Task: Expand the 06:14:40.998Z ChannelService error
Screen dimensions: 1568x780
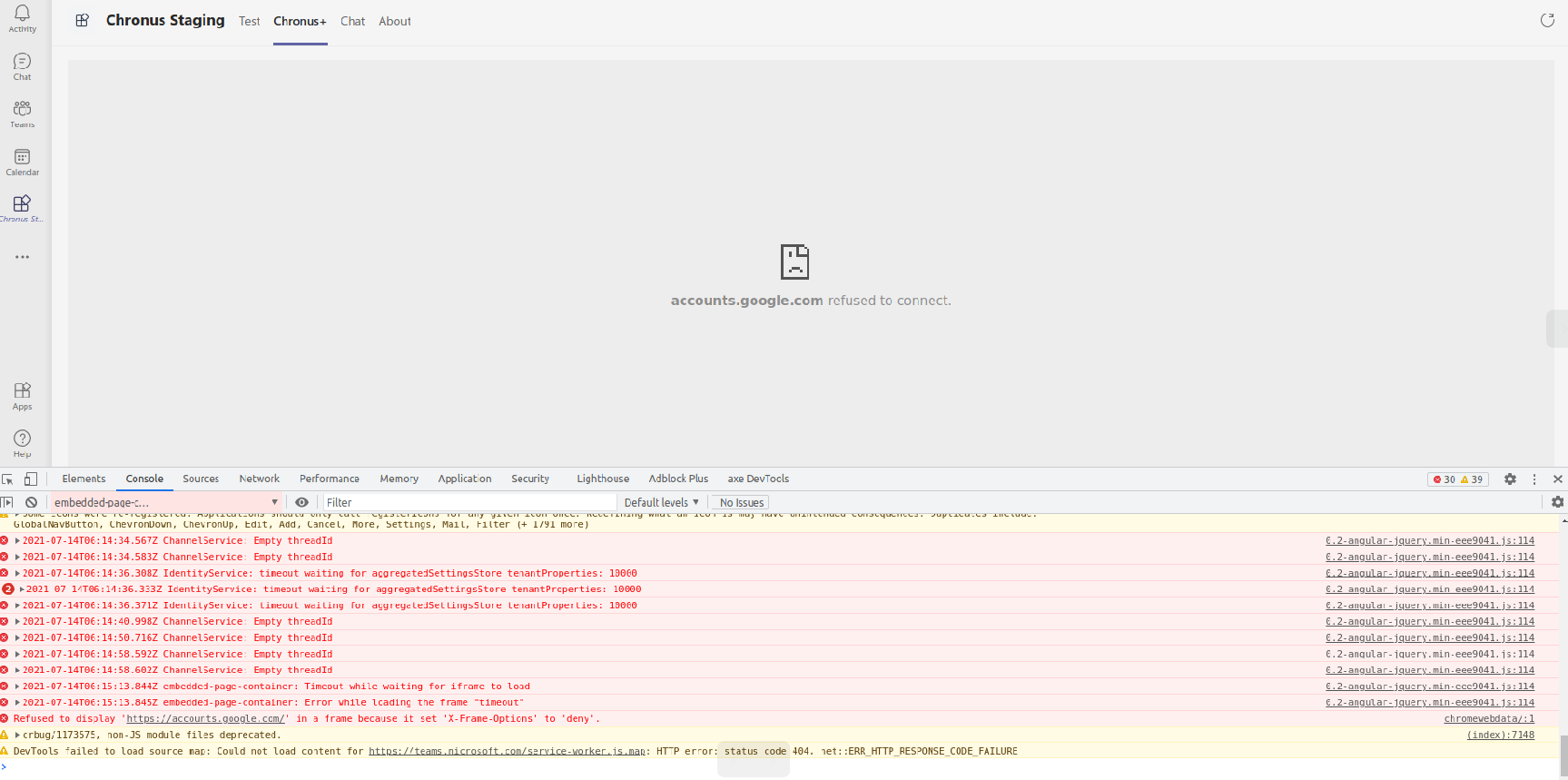Action: point(17,622)
